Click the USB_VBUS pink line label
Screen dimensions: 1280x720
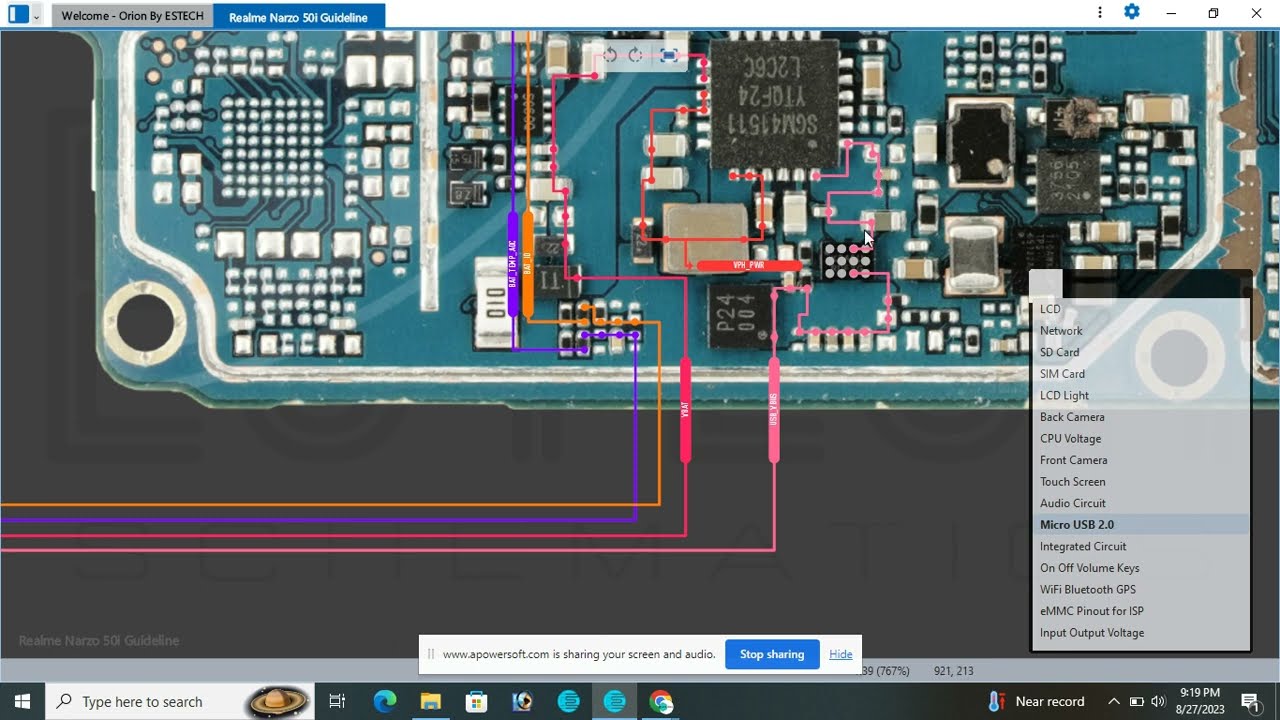coord(773,410)
